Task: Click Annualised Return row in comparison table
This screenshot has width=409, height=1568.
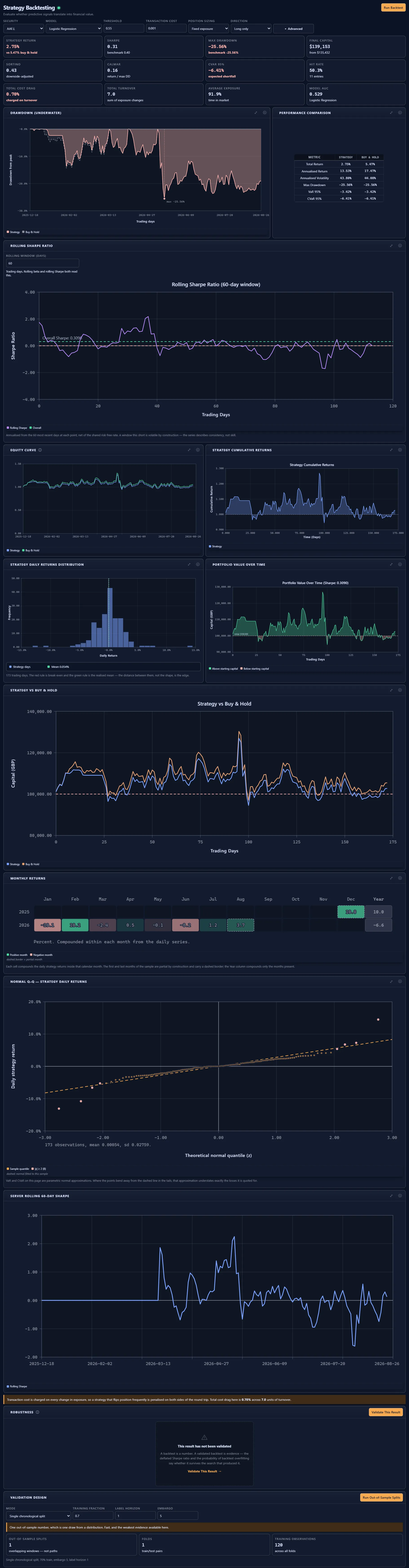Action: coord(339,171)
